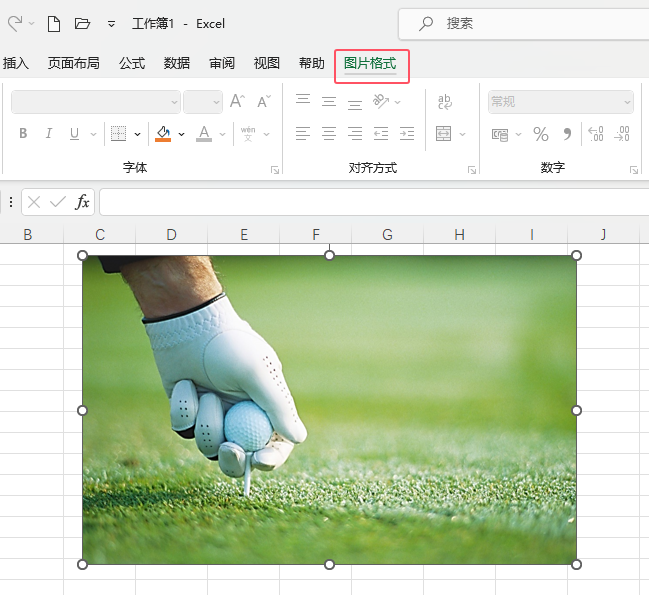Click the Accounting Number Format icon
Image resolution: width=649 pixels, height=595 pixels.
(x=500, y=134)
